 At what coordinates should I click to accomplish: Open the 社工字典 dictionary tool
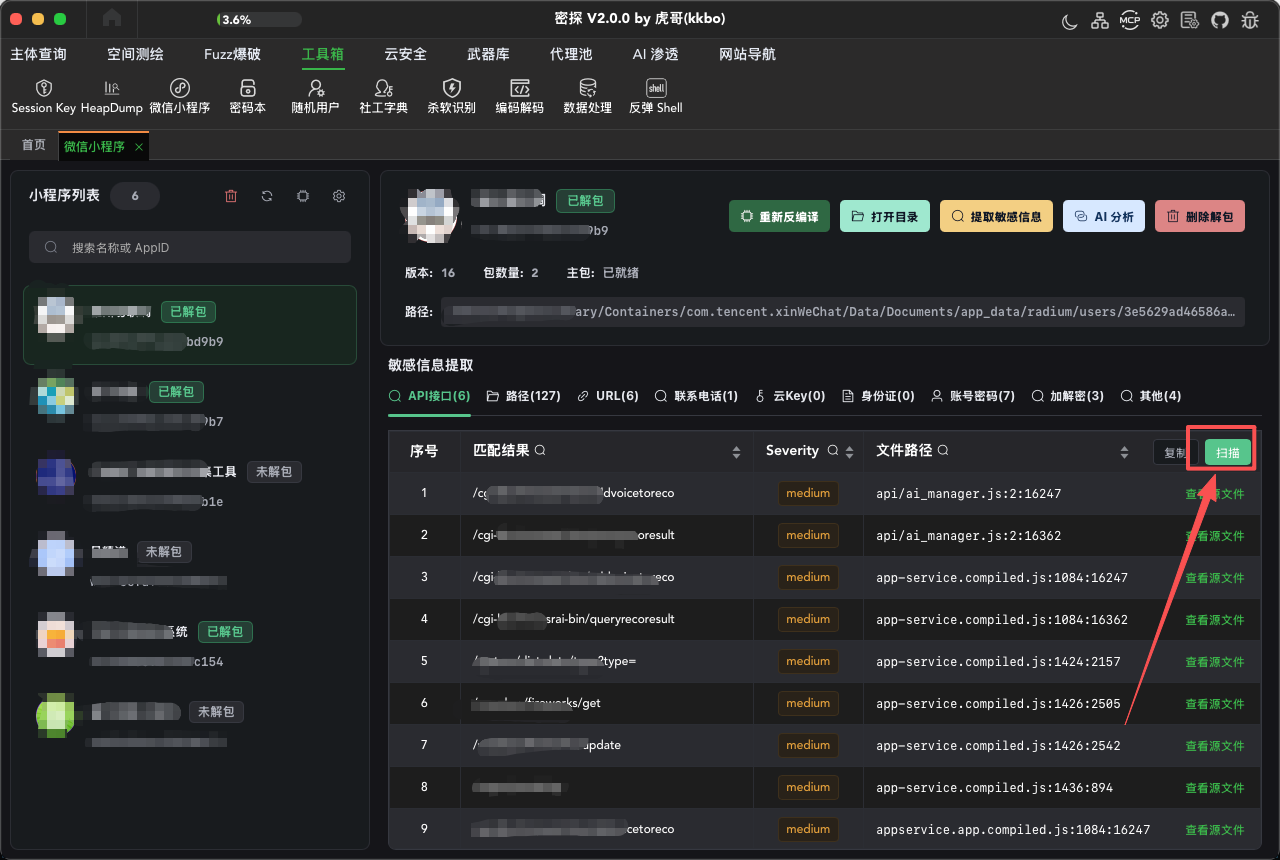pos(384,97)
